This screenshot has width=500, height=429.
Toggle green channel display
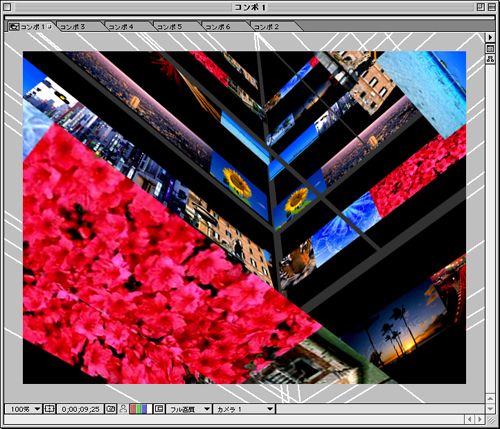tap(138, 409)
